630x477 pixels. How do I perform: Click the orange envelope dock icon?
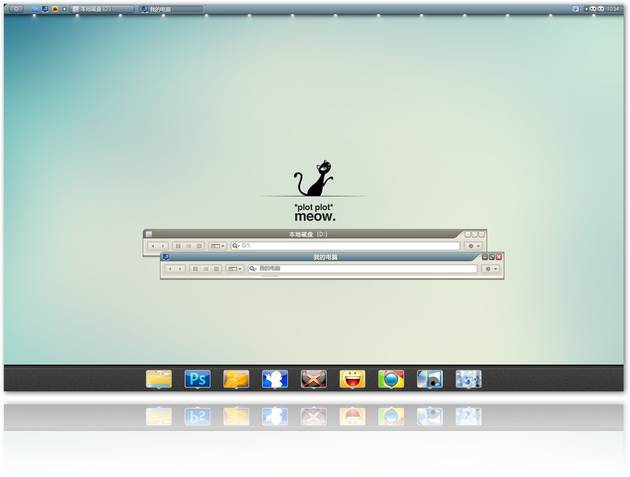236,379
